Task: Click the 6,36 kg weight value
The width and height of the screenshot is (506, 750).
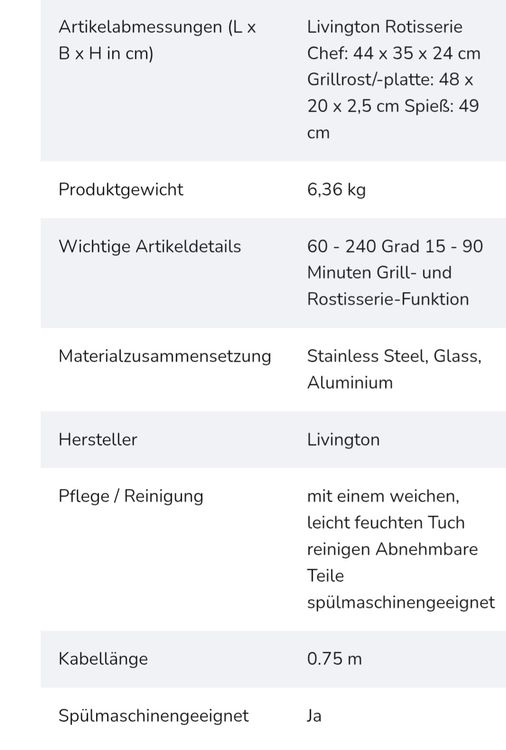Action: point(336,189)
